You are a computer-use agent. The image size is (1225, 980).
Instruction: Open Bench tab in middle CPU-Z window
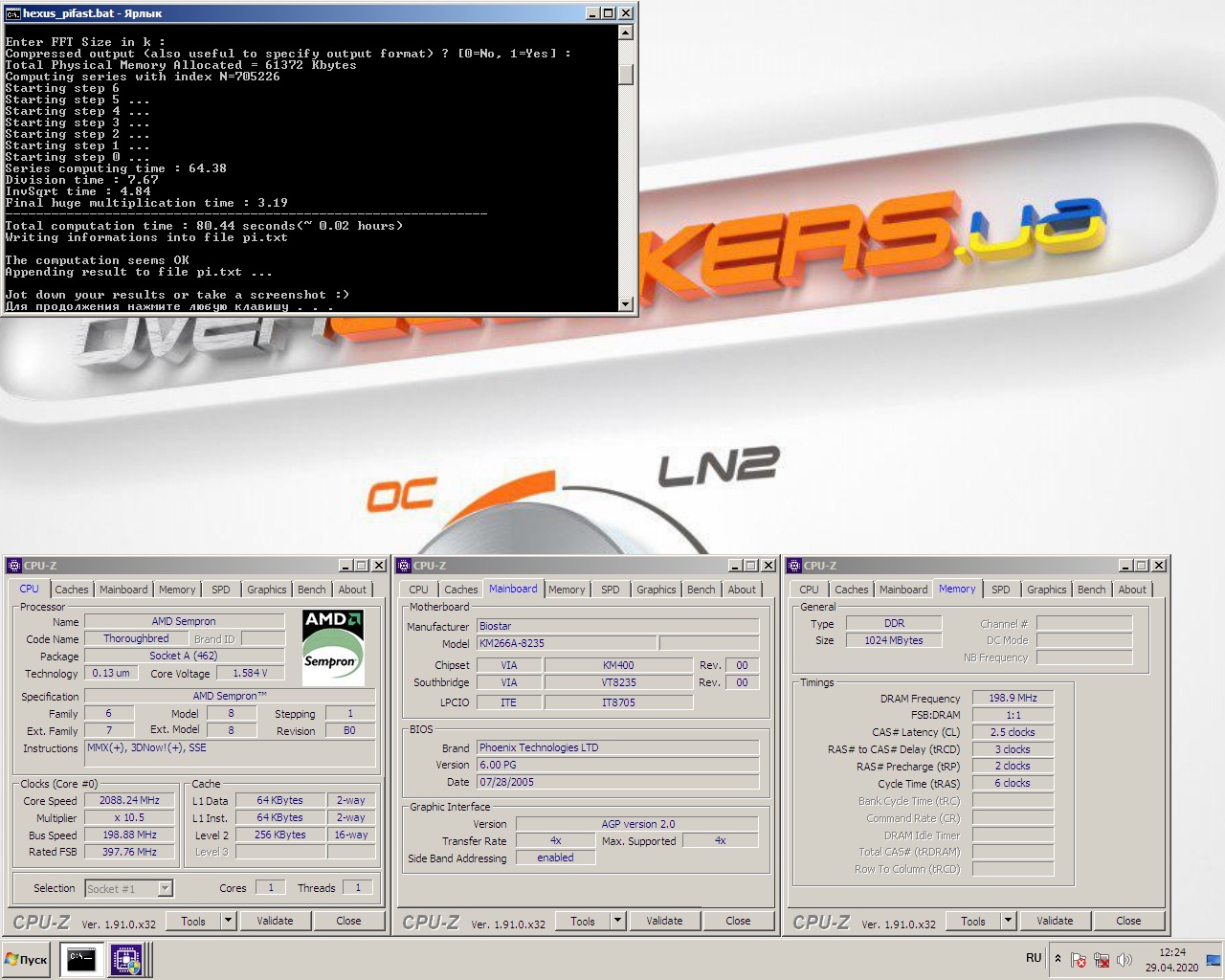pos(701,590)
